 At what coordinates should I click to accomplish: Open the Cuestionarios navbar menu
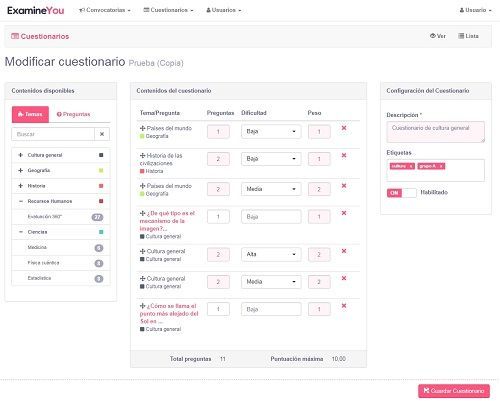pyautogui.click(x=168, y=10)
